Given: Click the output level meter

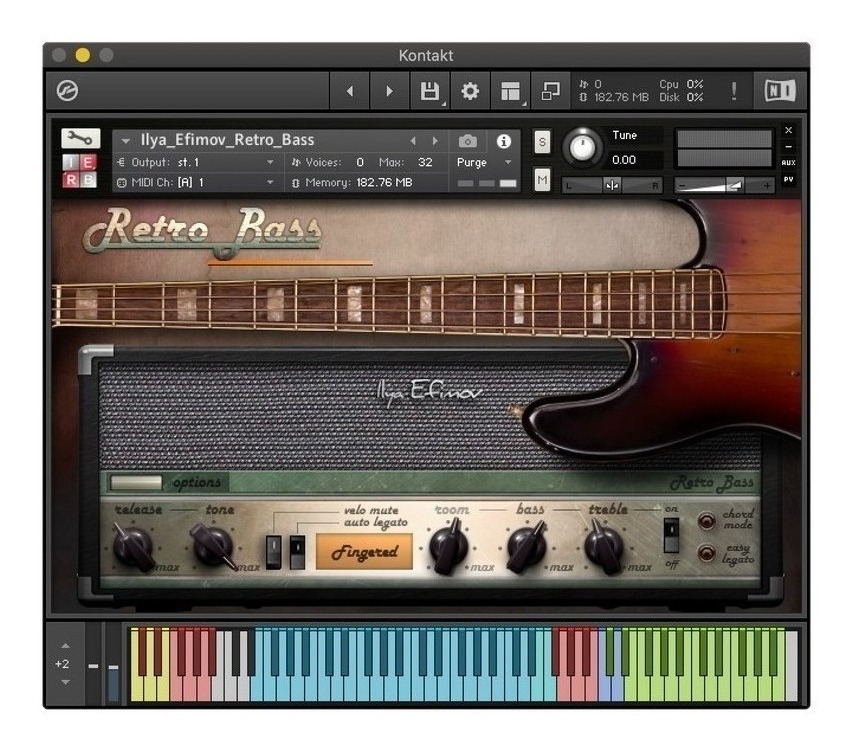Looking at the screenshot, I should (x=724, y=148).
